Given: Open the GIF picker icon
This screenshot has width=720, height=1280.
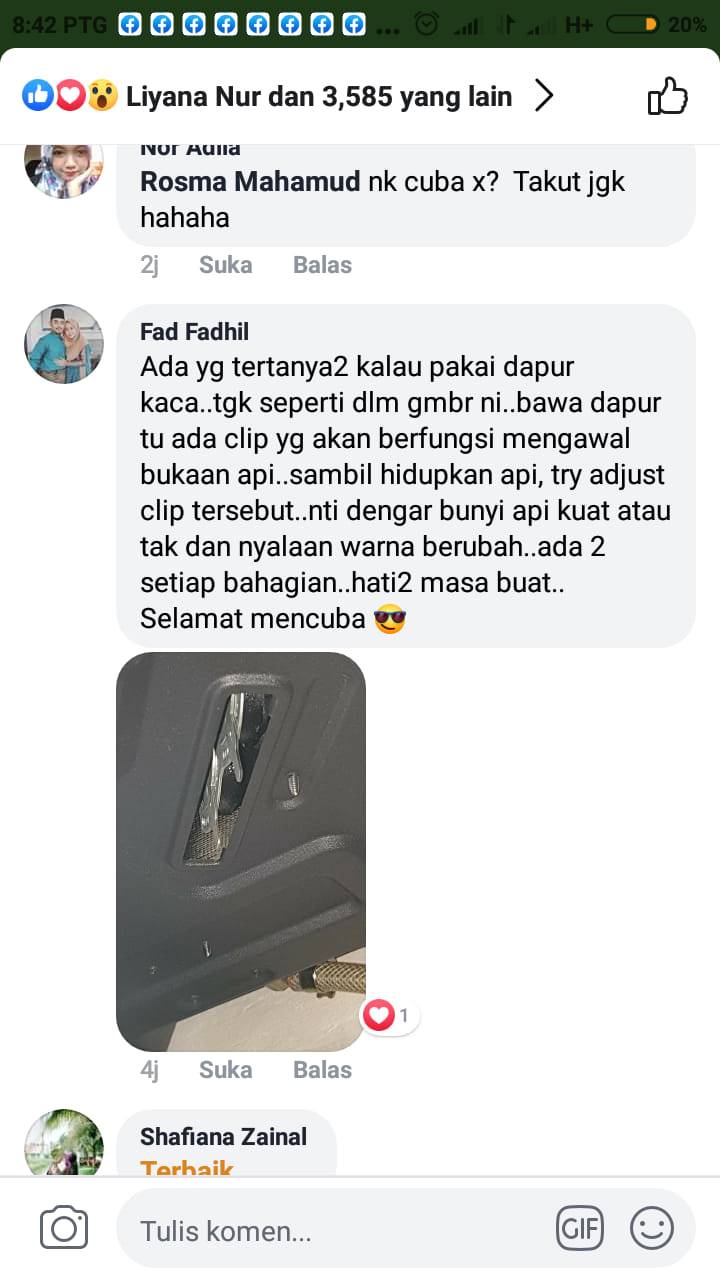Looking at the screenshot, I should 580,1229.
